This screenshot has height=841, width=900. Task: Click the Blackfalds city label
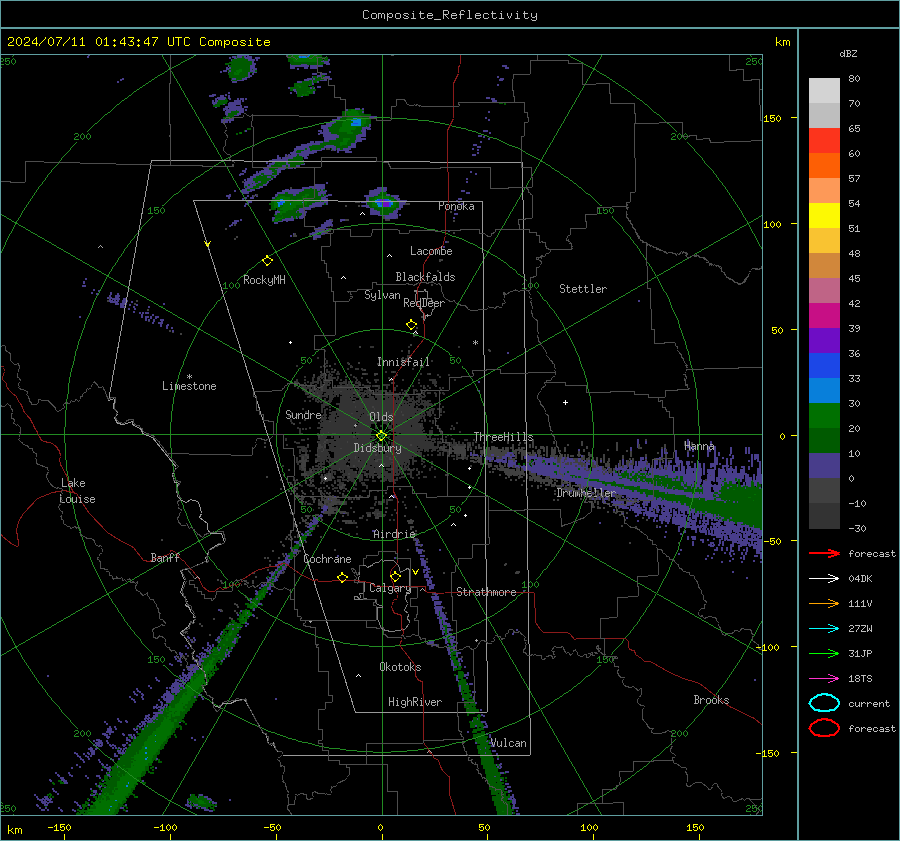(x=425, y=277)
